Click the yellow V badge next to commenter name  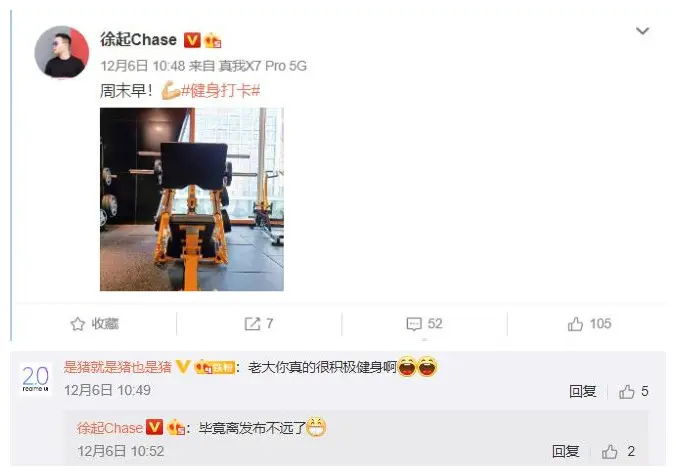point(183,367)
